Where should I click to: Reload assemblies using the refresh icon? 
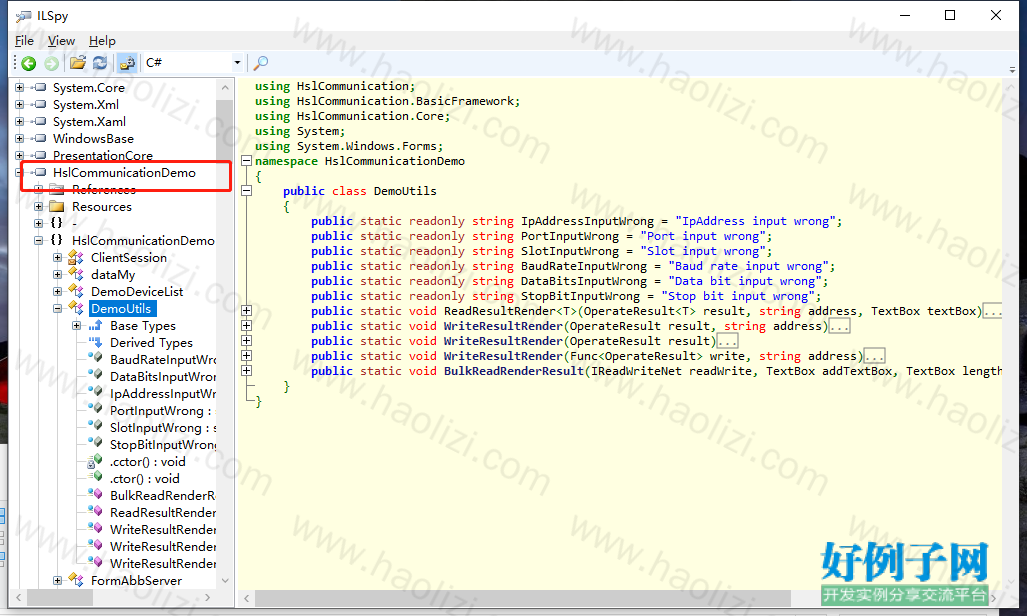click(x=100, y=63)
